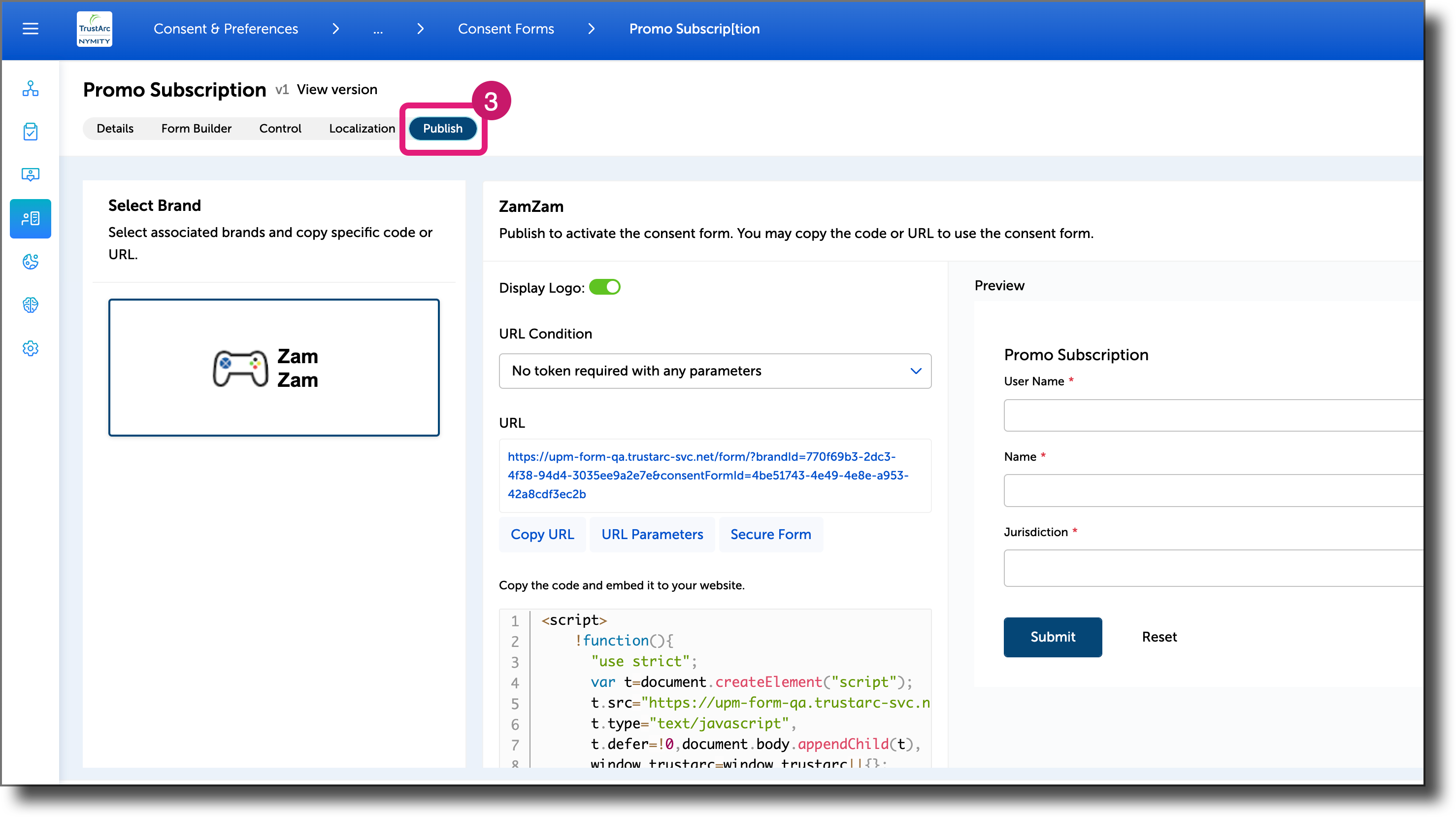Screen dimensions: 1456x817
Task: Switch to the Form Builder tab
Action: (x=196, y=128)
